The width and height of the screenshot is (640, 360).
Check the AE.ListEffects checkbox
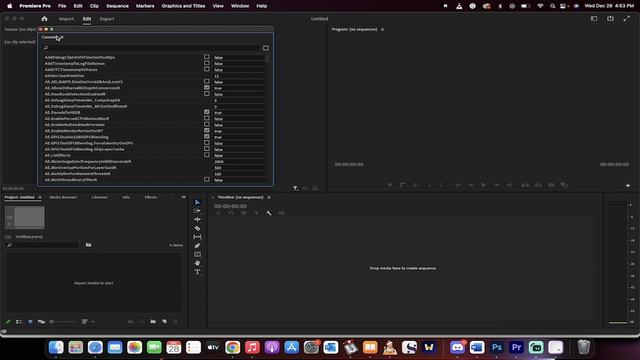[207, 155]
